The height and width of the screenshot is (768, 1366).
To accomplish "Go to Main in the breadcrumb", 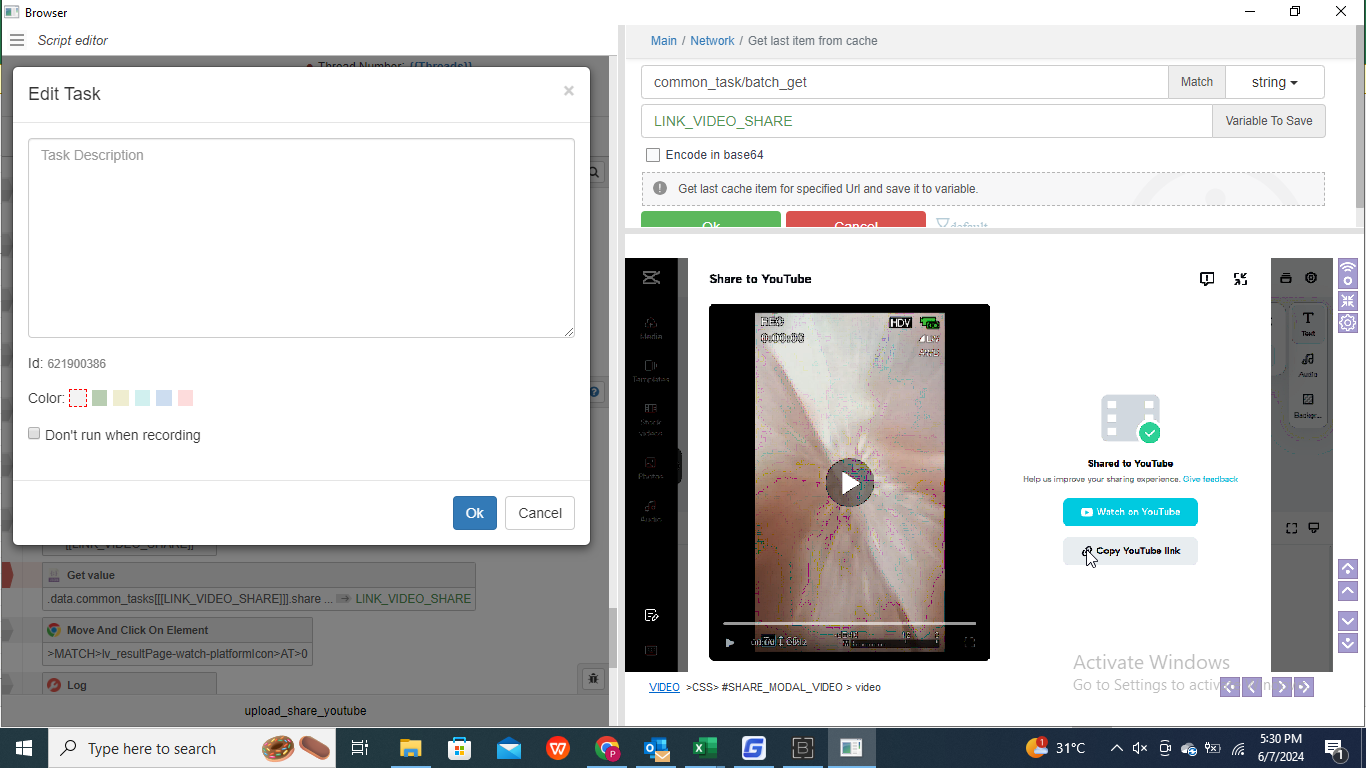I will [663, 41].
